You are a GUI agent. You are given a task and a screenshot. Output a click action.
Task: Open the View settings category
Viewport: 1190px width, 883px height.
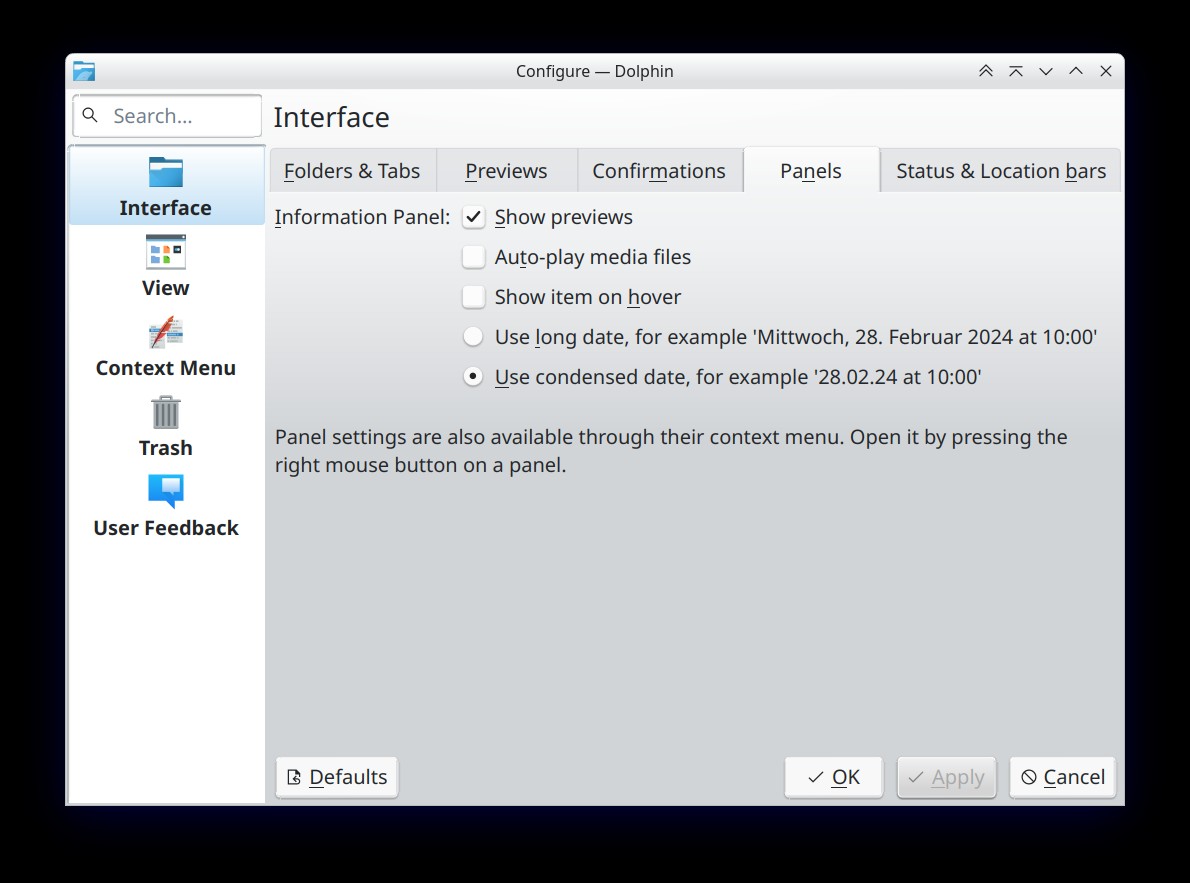pyautogui.click(x=165, y=266)
